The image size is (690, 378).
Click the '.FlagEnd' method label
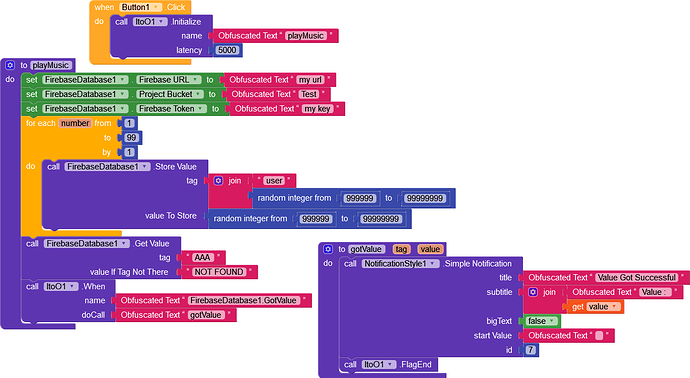point(416,364)
